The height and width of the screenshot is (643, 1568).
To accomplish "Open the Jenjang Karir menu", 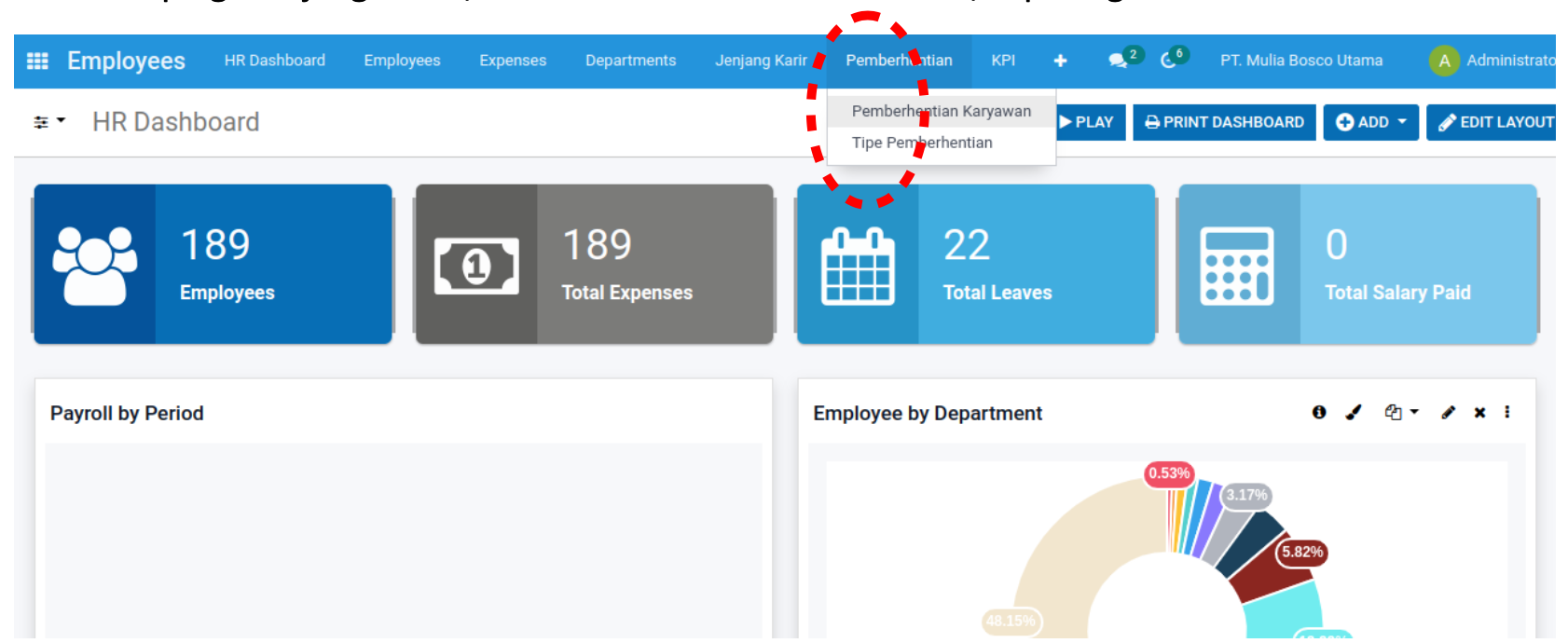I will click(x=761, y=61).
